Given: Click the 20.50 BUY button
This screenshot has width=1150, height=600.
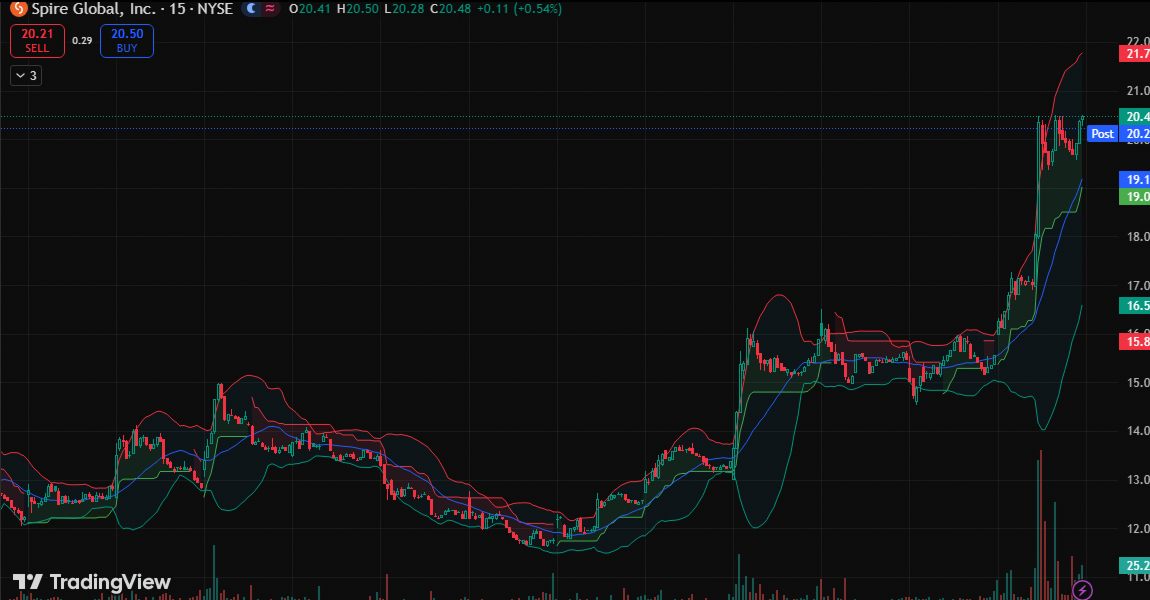Looking at the screenshot, I should [127, 41].
